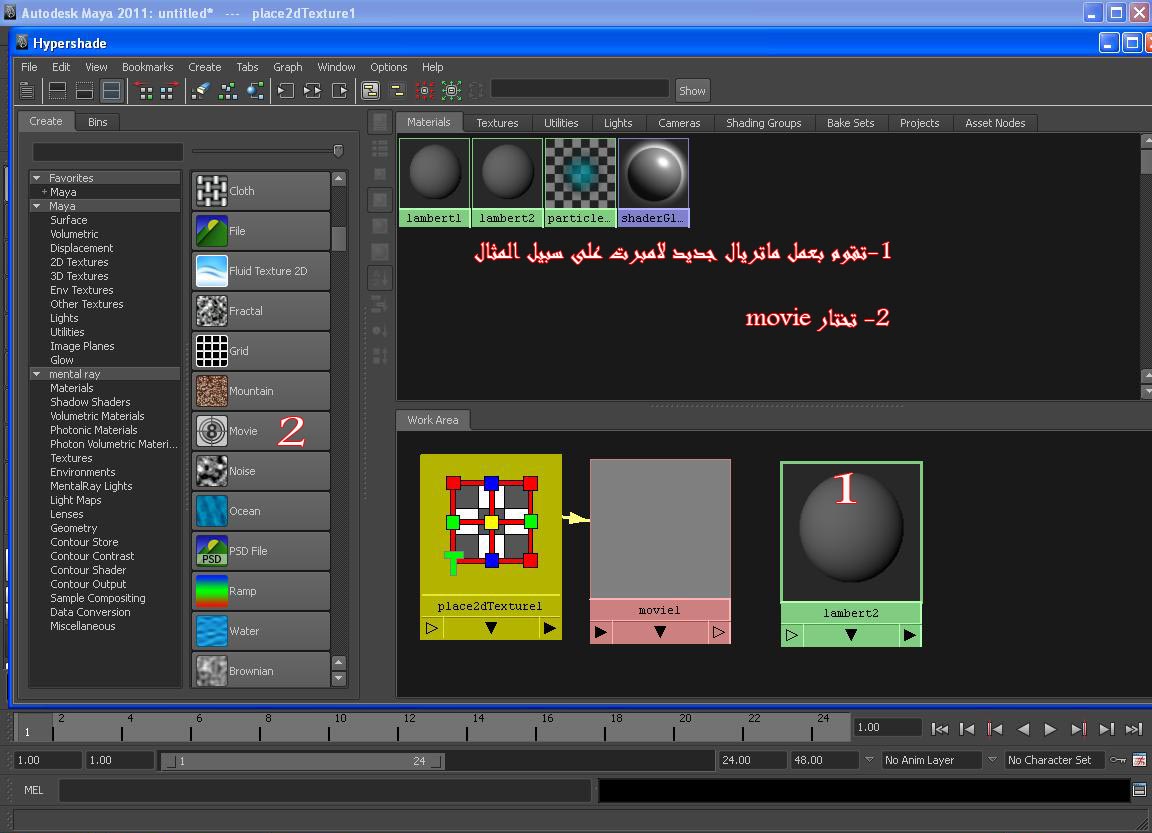The image size is (1152, 833).
Task: Create a Brownian texture node
Action: click(x=261, y=671)
